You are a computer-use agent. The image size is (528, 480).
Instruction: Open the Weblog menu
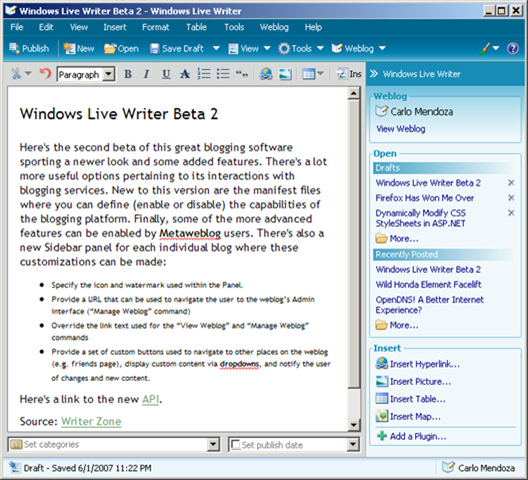click(274, 27)
